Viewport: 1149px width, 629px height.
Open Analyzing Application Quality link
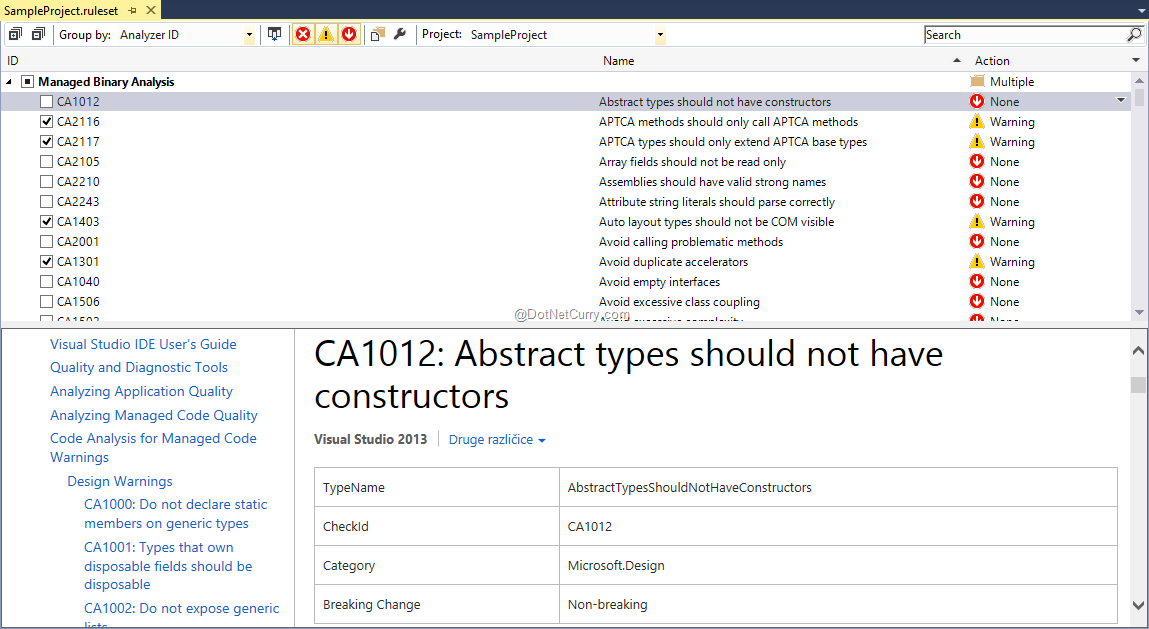pyautogui.click(x=141, y=391)
